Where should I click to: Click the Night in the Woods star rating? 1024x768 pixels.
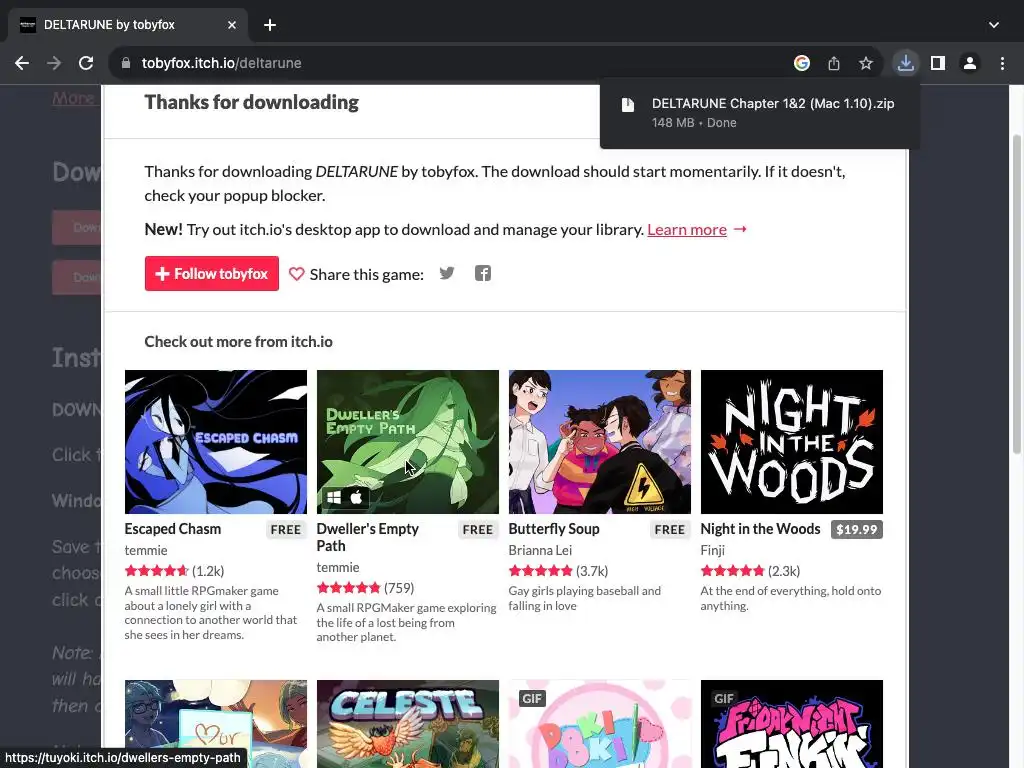click(x=733, y=571)
